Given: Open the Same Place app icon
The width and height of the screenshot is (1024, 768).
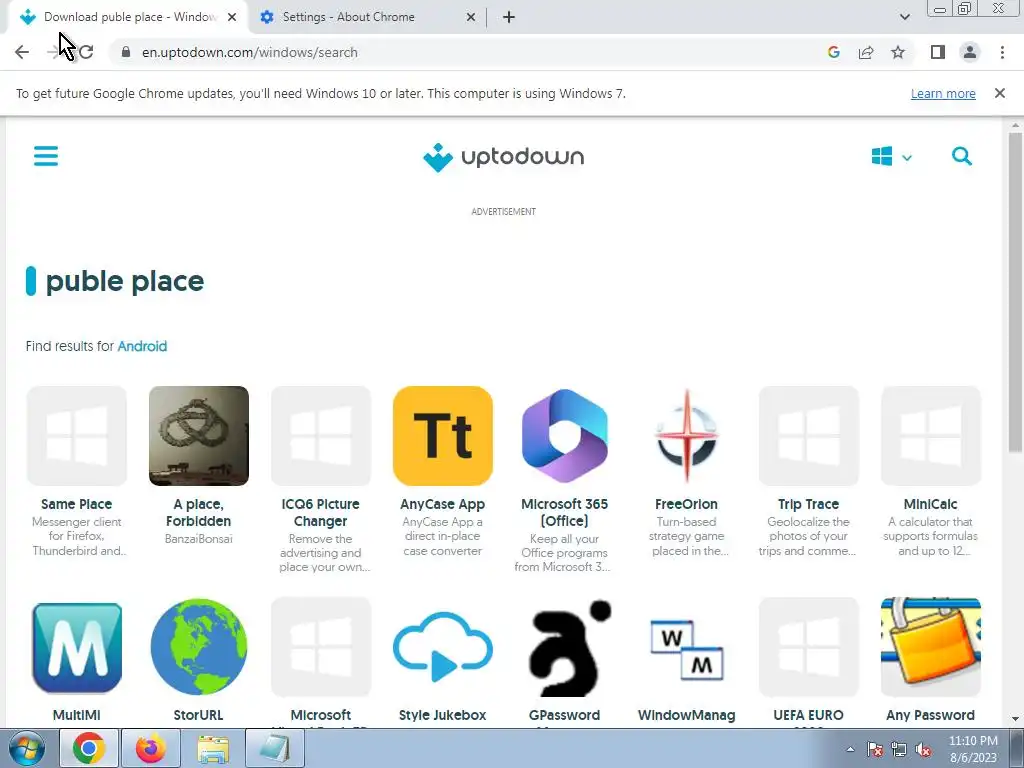Looking at the screenshot, I should tap(76, 436).
